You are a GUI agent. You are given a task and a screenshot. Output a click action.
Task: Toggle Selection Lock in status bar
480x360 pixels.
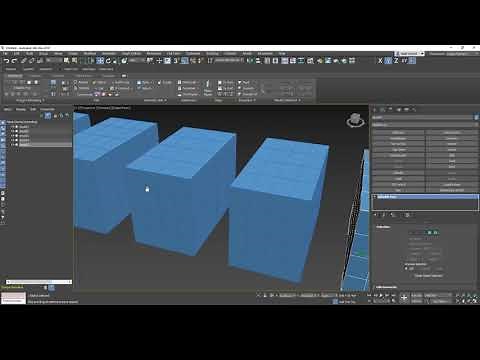[x=265, y=295]
